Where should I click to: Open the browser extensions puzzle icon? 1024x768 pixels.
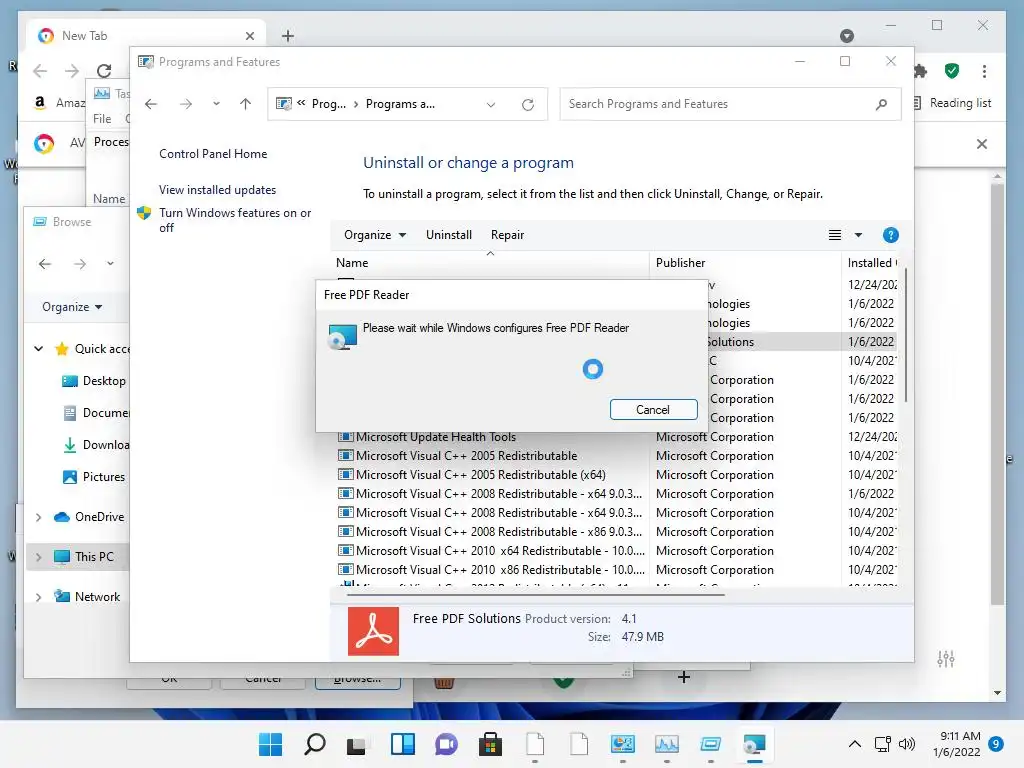coord(921,71)
